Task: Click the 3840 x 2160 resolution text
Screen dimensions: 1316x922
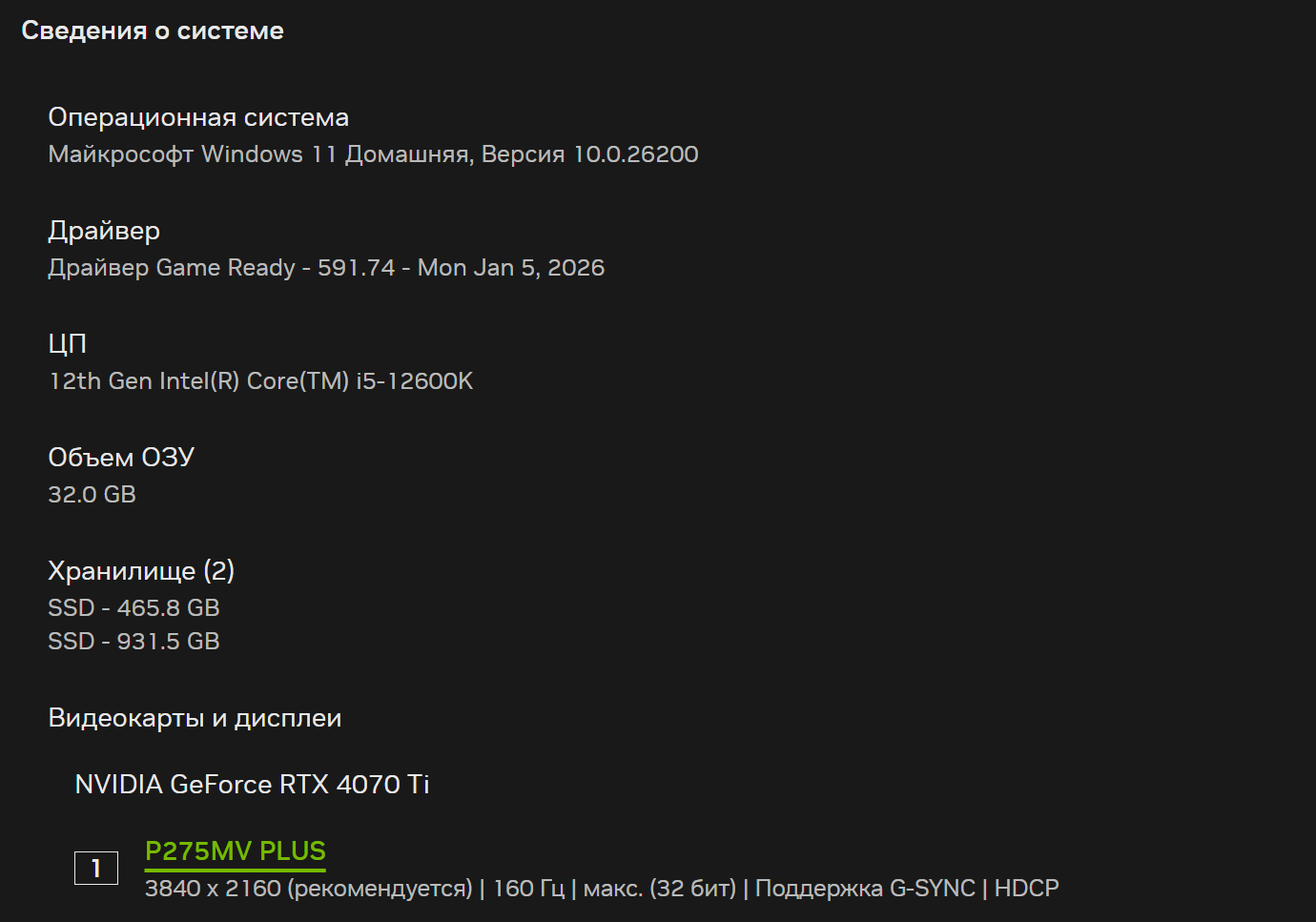Action: pyautogui.click(x=213, y=889)
